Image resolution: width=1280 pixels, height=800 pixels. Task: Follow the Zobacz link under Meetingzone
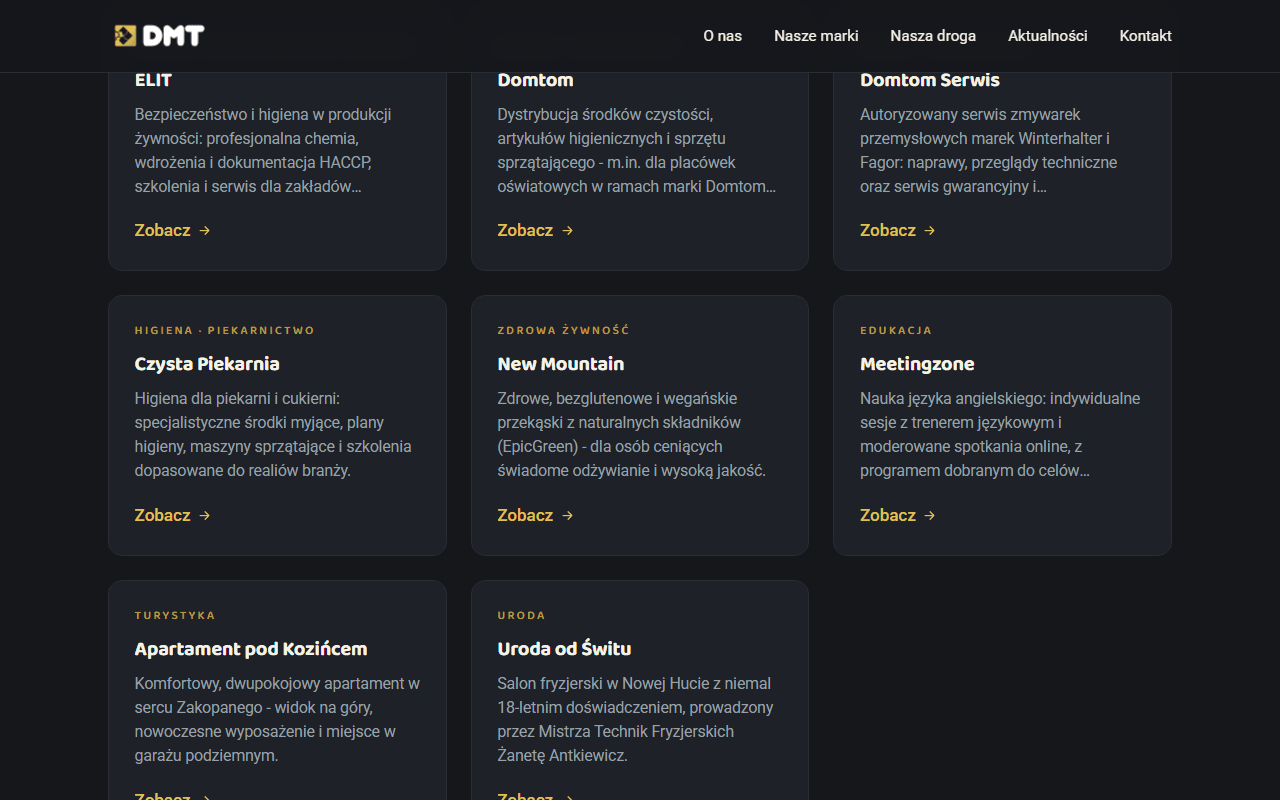coord(888,515)
